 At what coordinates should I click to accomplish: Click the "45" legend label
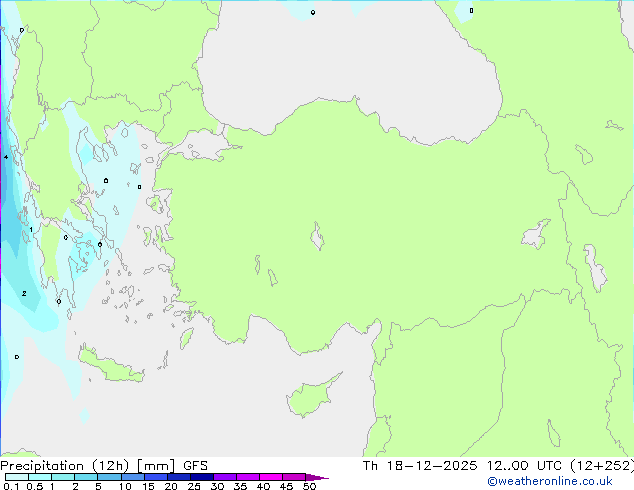click(286, 486)
